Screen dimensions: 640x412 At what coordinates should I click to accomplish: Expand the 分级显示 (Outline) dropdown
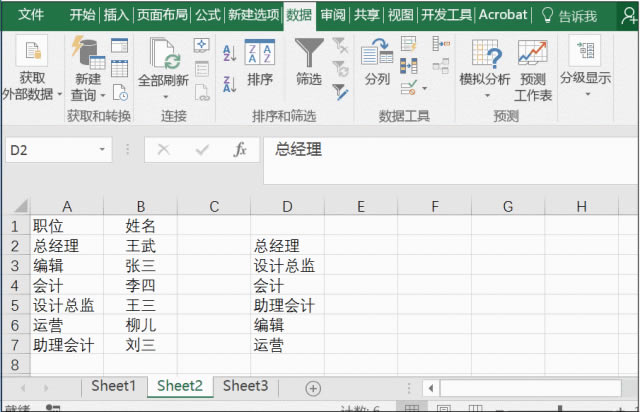[x=585, y=94]
